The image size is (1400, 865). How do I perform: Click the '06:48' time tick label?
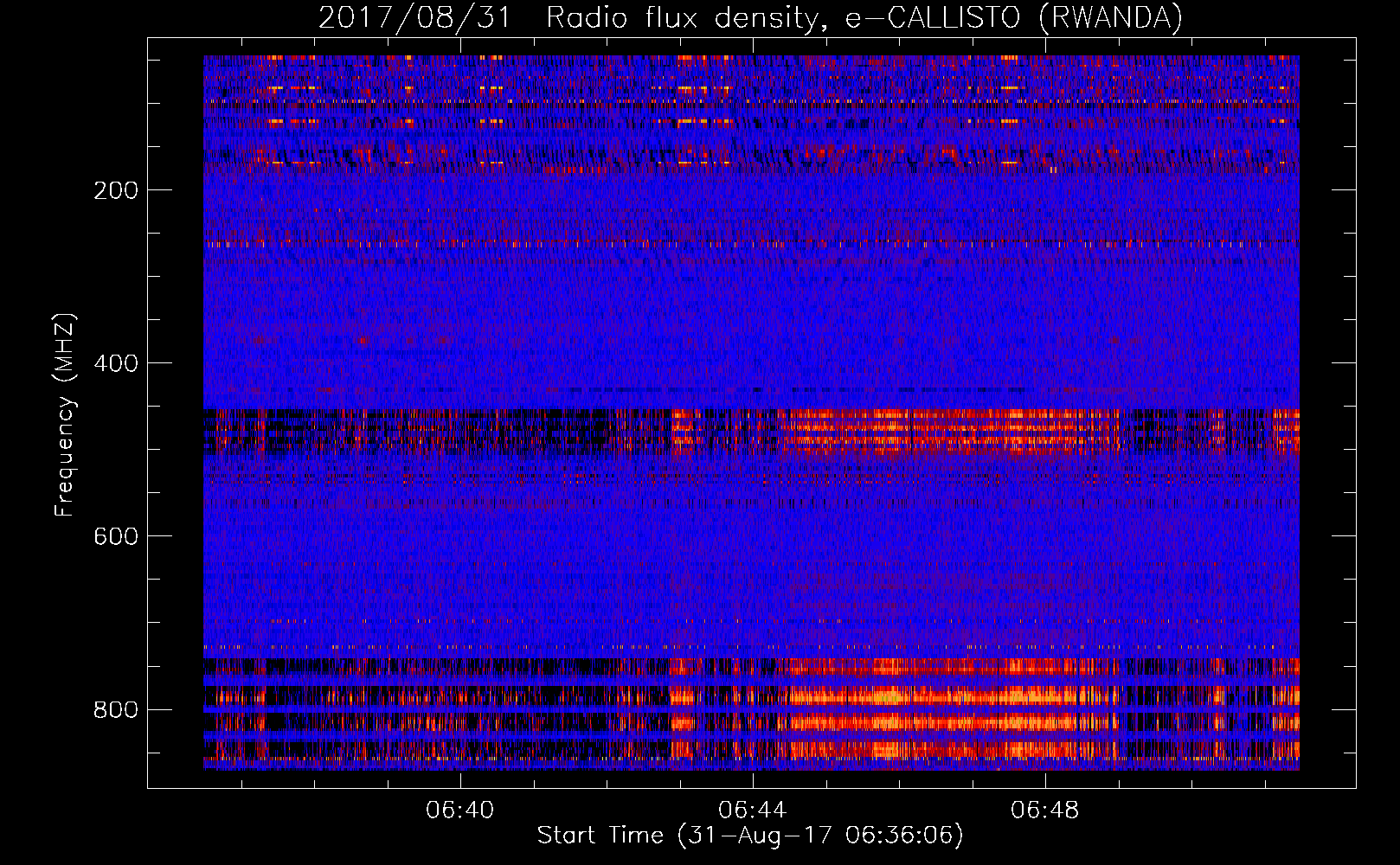coord(1045,810)
